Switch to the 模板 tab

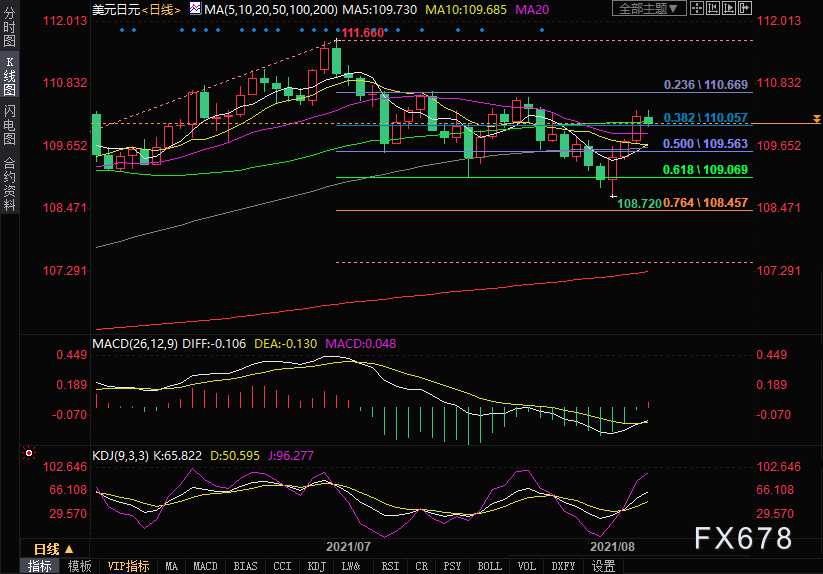(79, 566)
